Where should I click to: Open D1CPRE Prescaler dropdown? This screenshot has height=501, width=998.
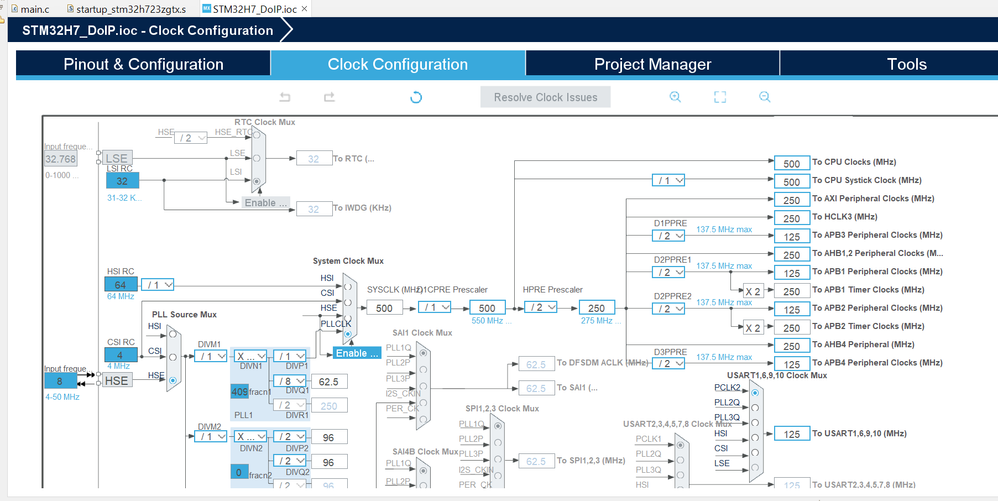(x=435, y=307)
